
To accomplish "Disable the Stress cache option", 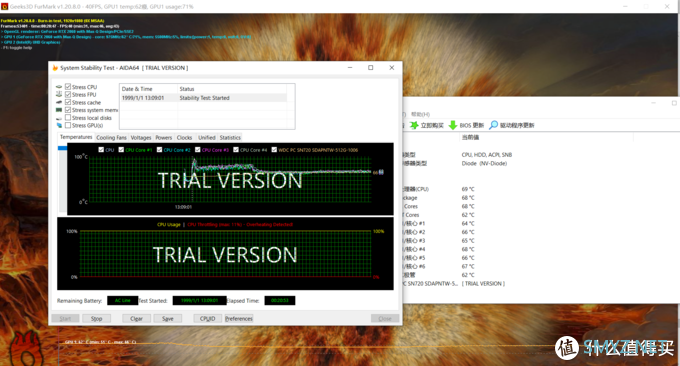I will click(68, 102).
